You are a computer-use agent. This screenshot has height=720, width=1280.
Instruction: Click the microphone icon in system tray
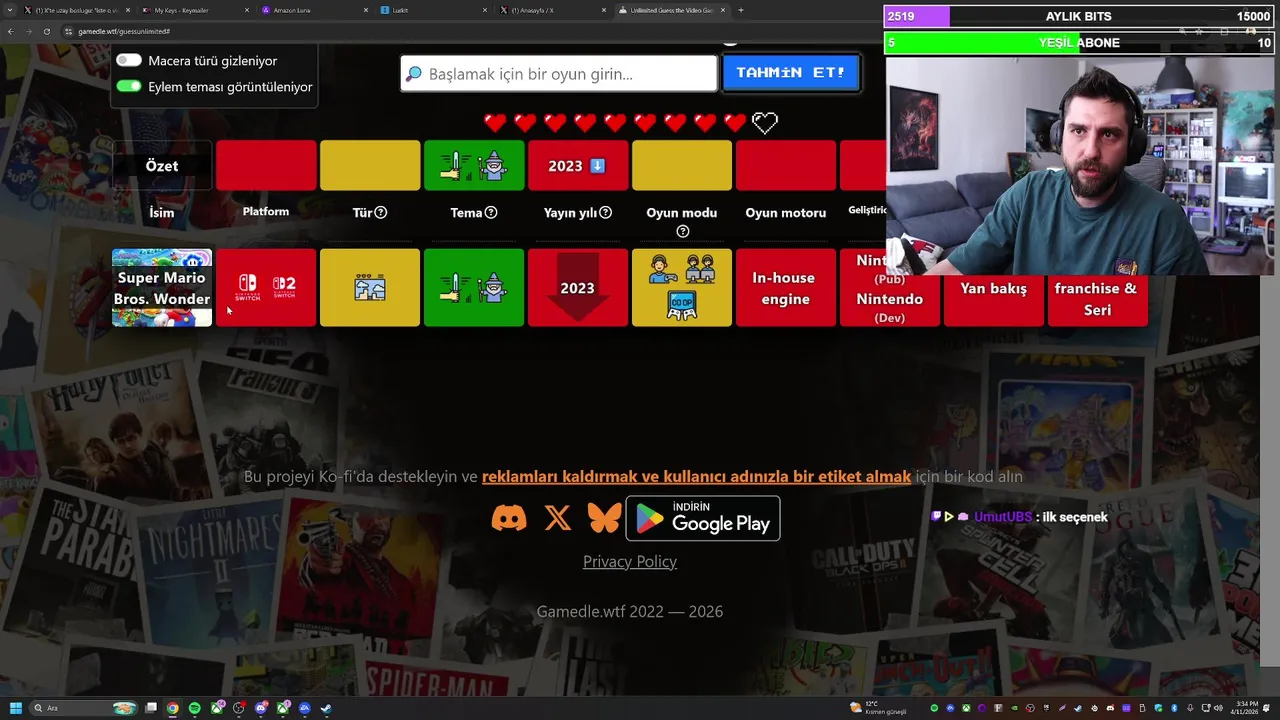(x=1190, y=708)
